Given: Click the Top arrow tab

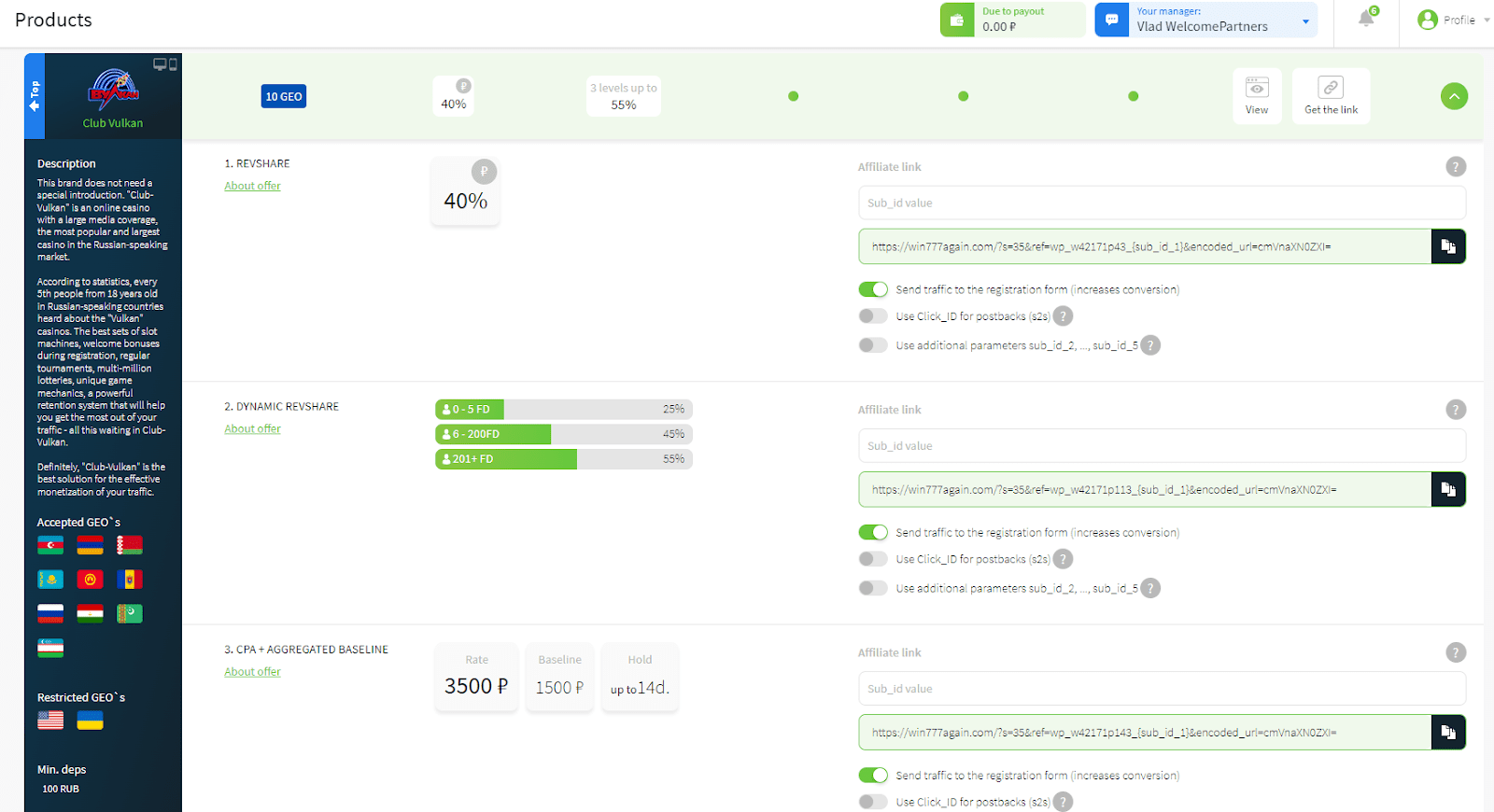Looking at the screenshot, I should point(35,96).
